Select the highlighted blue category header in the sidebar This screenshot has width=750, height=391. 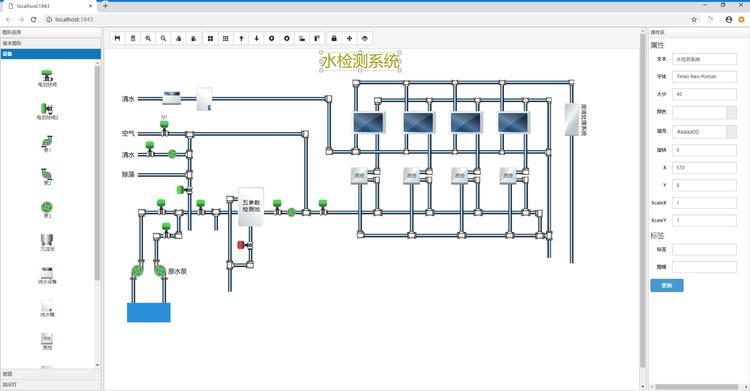[x=50, y=54]
